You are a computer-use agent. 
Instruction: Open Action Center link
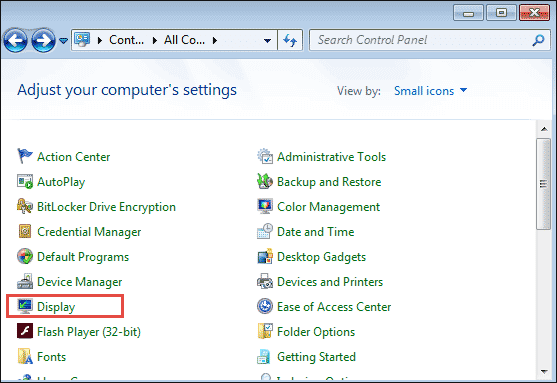(74, 157)
